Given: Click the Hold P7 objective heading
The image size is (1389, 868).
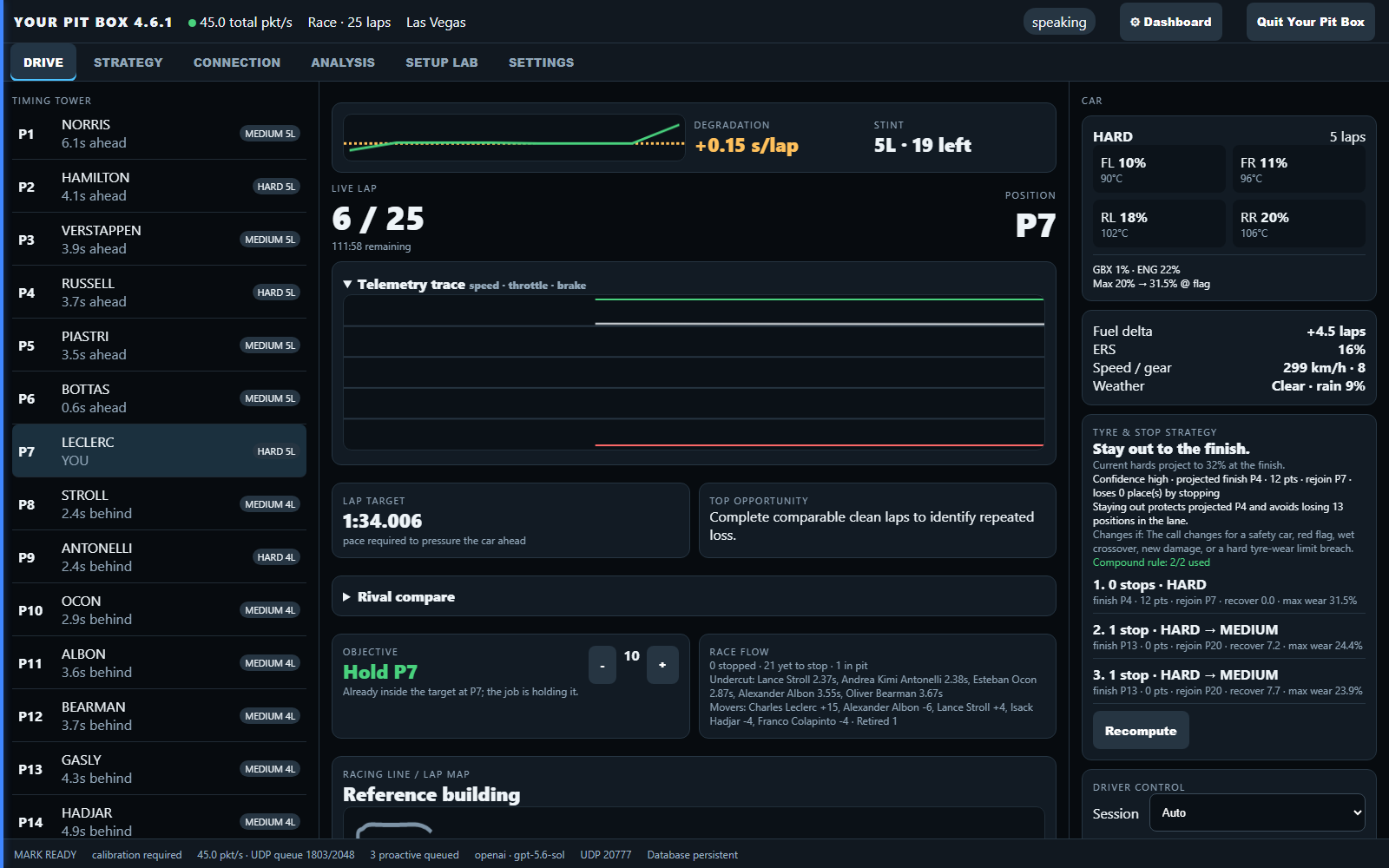Looking at the screenshot, I should point(380,672).
